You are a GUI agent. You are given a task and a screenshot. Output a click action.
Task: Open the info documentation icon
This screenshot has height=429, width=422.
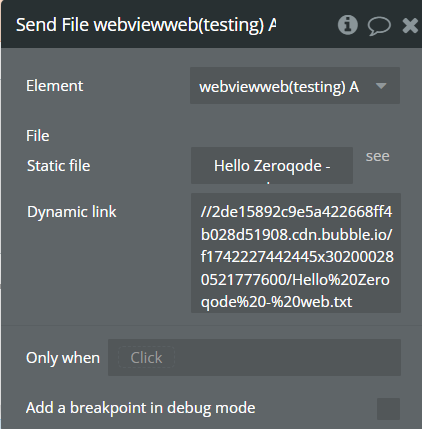click(x=348, y=25)
